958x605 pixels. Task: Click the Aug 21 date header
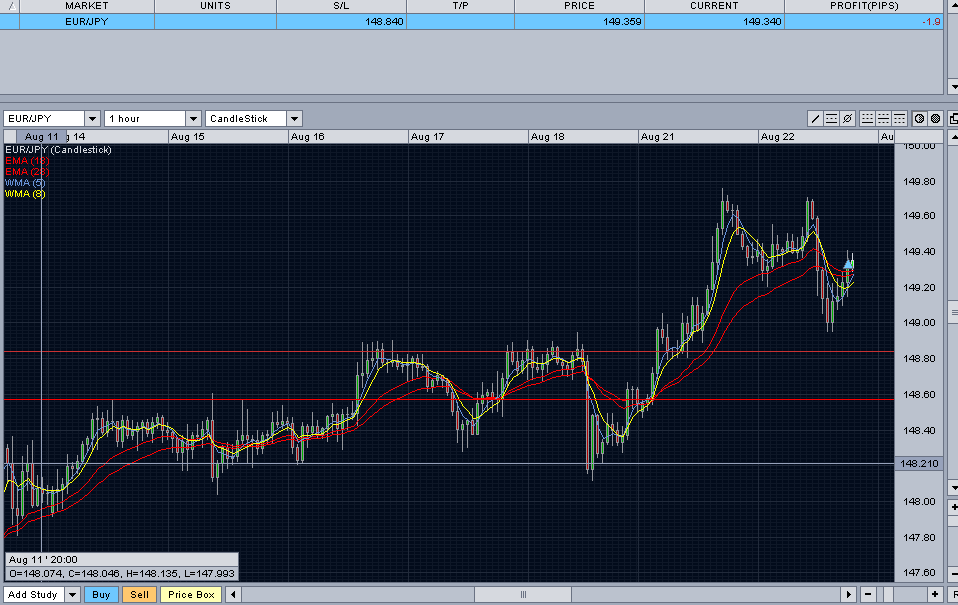(x=657, y=137)
